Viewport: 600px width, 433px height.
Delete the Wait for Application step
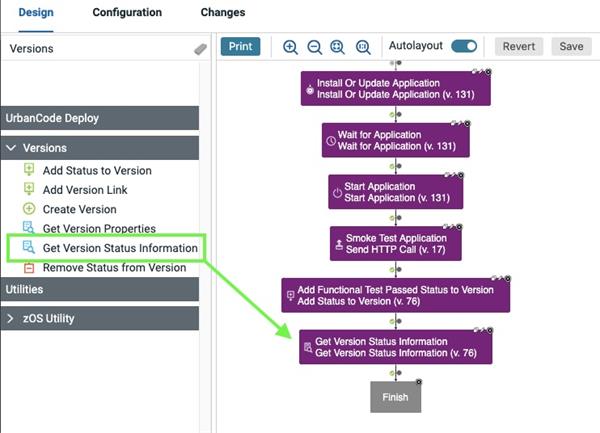point(467,123)
